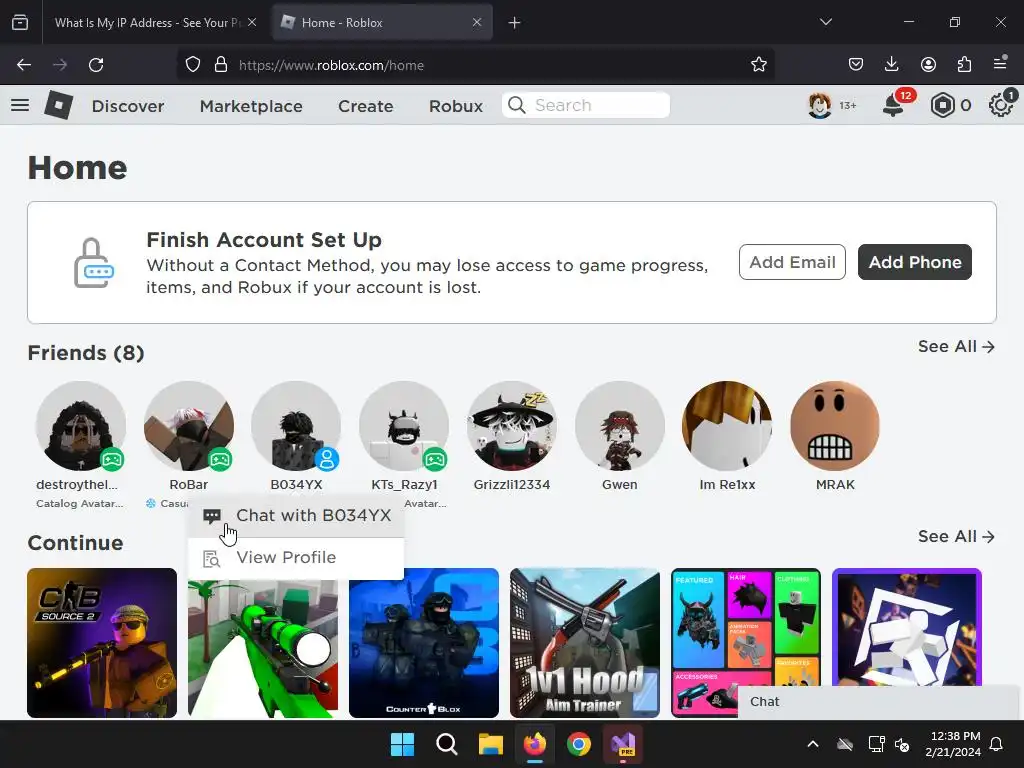The height and width of the screenshot is (768, 1024).
Task: Close the What Is My IP Address tab
Action: (251, 22)
